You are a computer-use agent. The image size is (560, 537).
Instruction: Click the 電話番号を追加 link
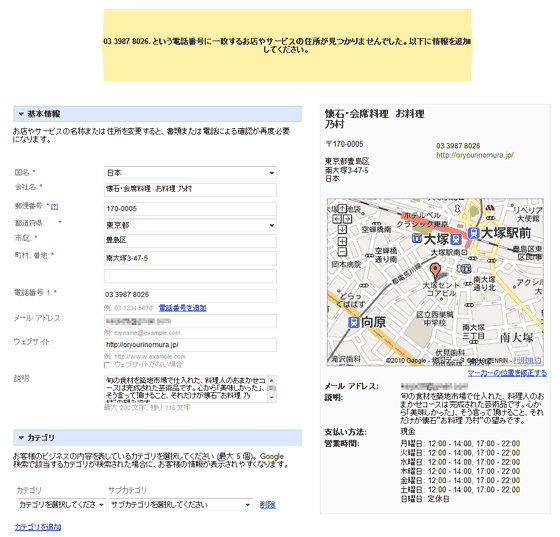182,308
